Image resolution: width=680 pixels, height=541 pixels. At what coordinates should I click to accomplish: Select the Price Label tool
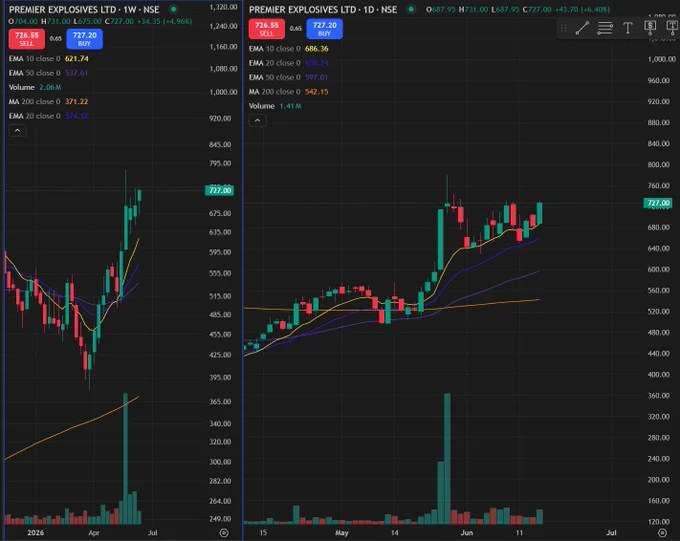click(650, 28)
